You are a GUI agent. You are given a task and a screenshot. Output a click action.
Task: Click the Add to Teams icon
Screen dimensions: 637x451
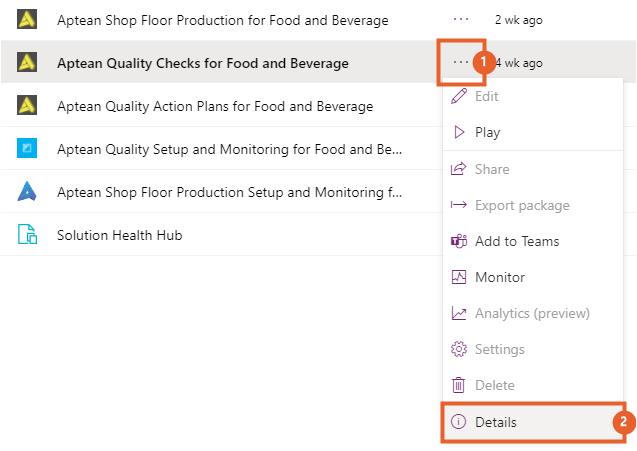point(459,241)
